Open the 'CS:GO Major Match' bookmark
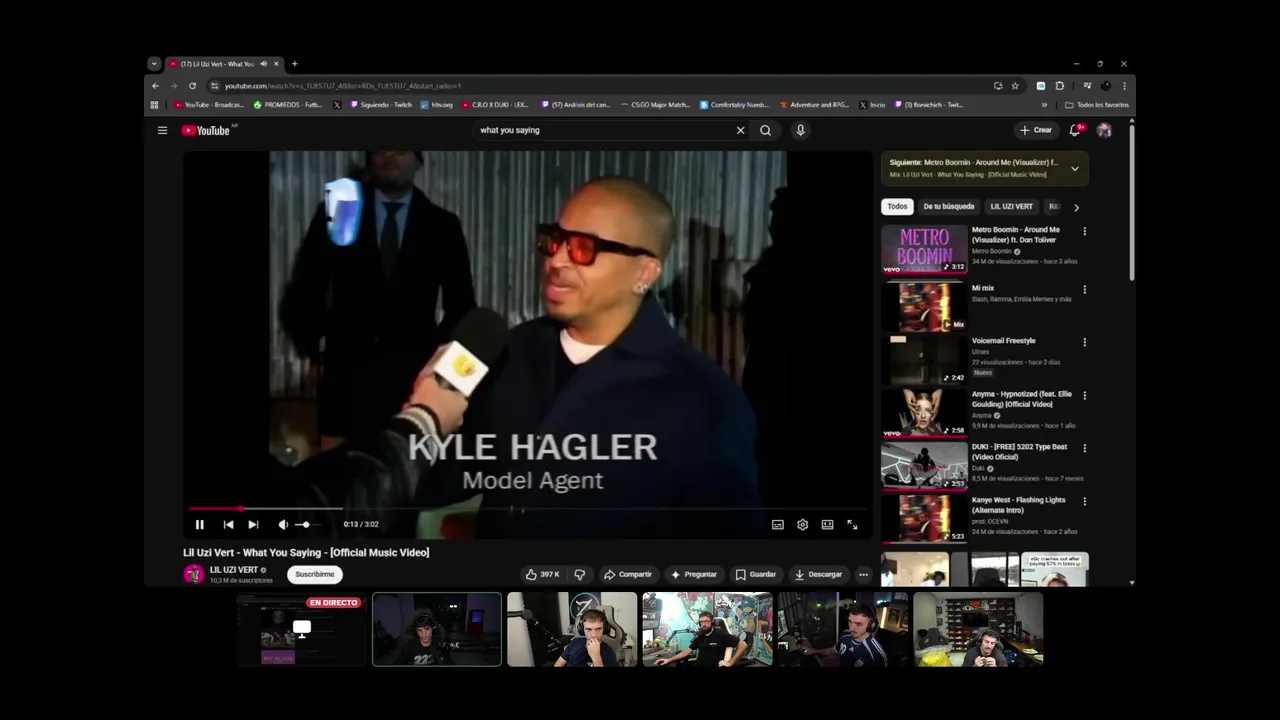This screenshot has height=720, width=1280. tap(655, 105)
